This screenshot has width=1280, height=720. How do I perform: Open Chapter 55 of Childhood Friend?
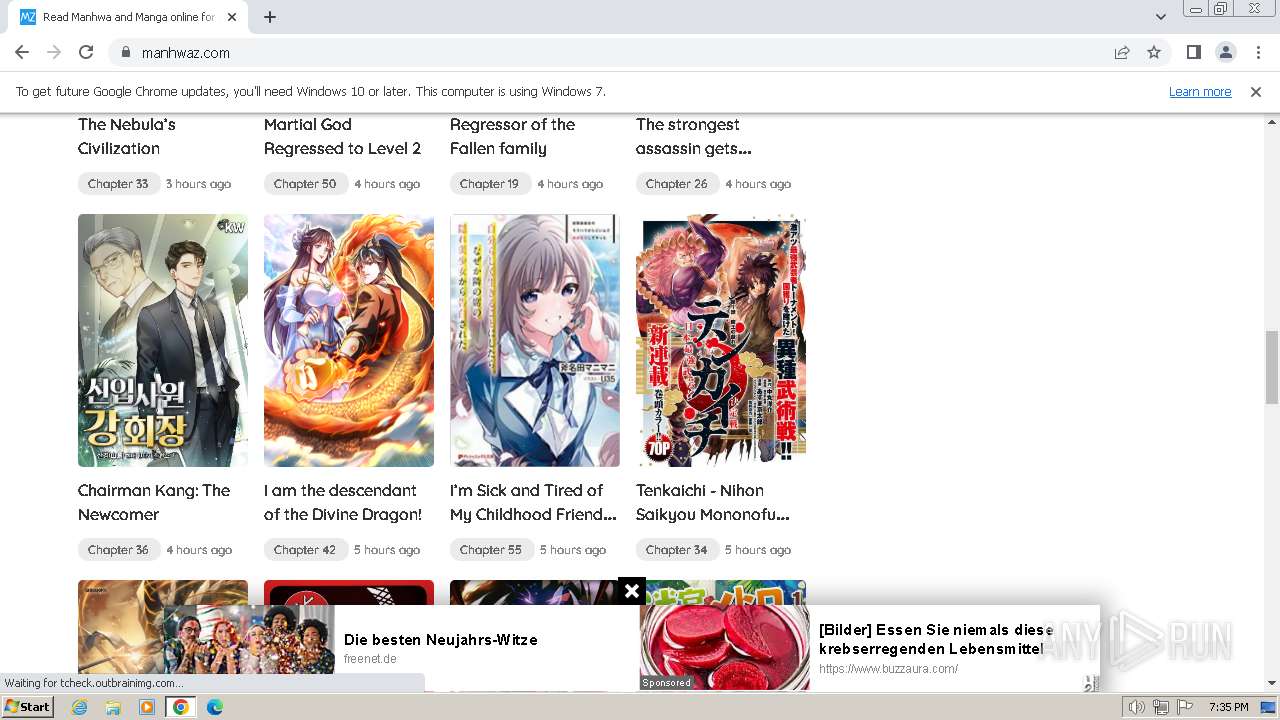click(x=491, y=550)
